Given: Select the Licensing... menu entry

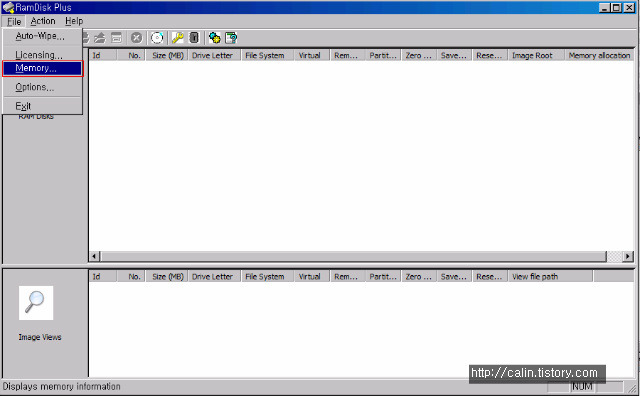Looking at the screenshot, I should (x=42, y=55).
